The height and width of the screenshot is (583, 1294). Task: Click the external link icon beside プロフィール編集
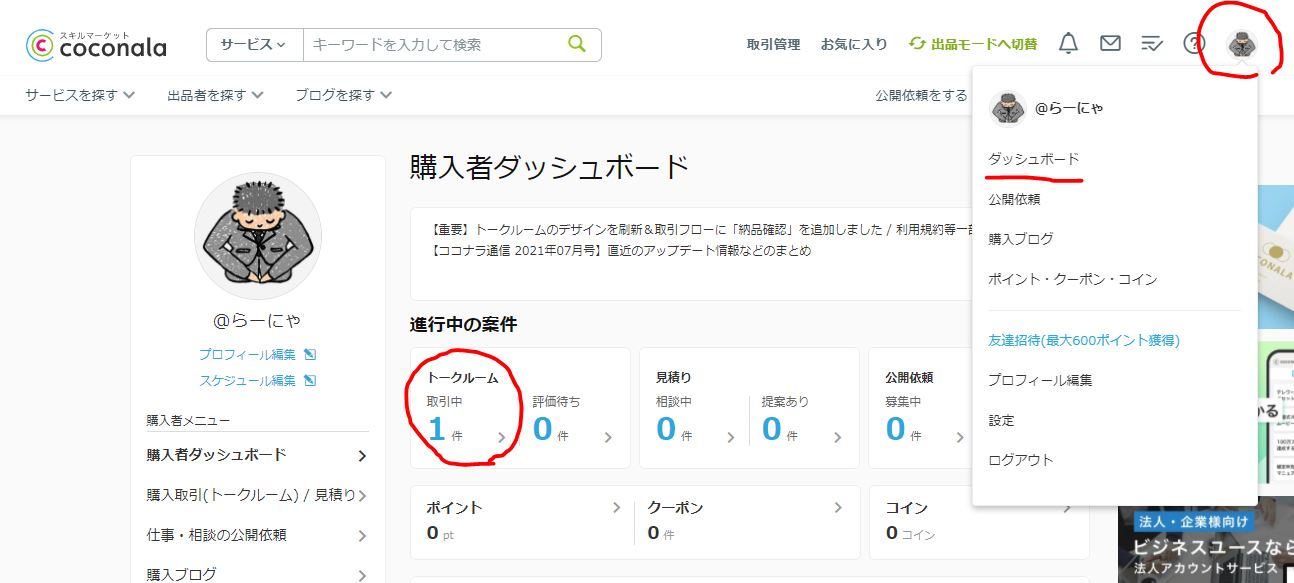click(310, 354)
